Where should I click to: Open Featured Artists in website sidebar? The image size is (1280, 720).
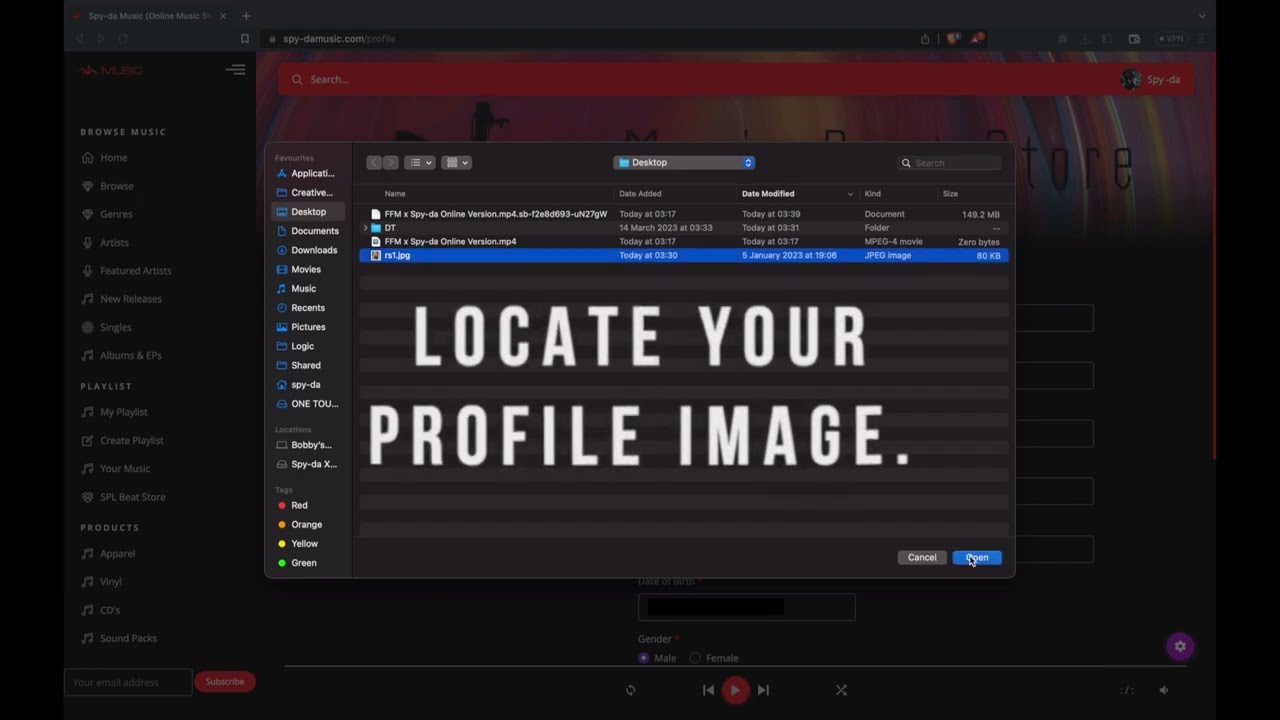pyautogui.click(x=127, y=271)
